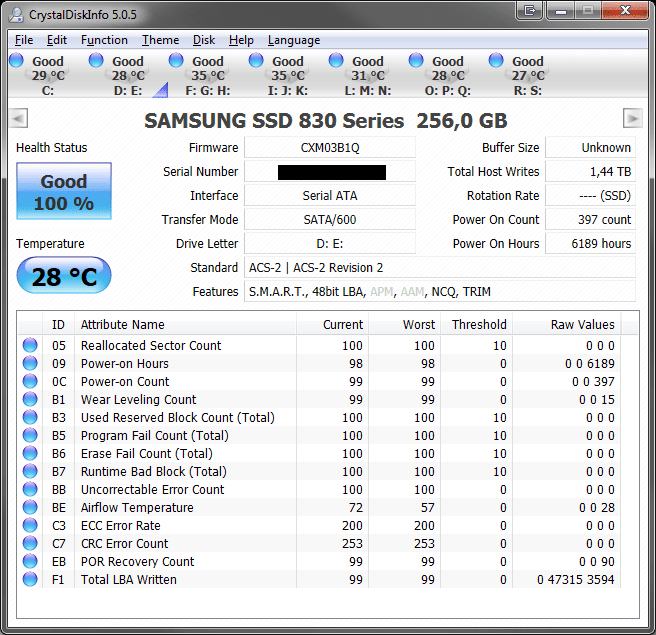Viewport: 656px width, 635px height.
Task: Click the status orb for Runtime Bad Block
Action: tap(30, 471)
